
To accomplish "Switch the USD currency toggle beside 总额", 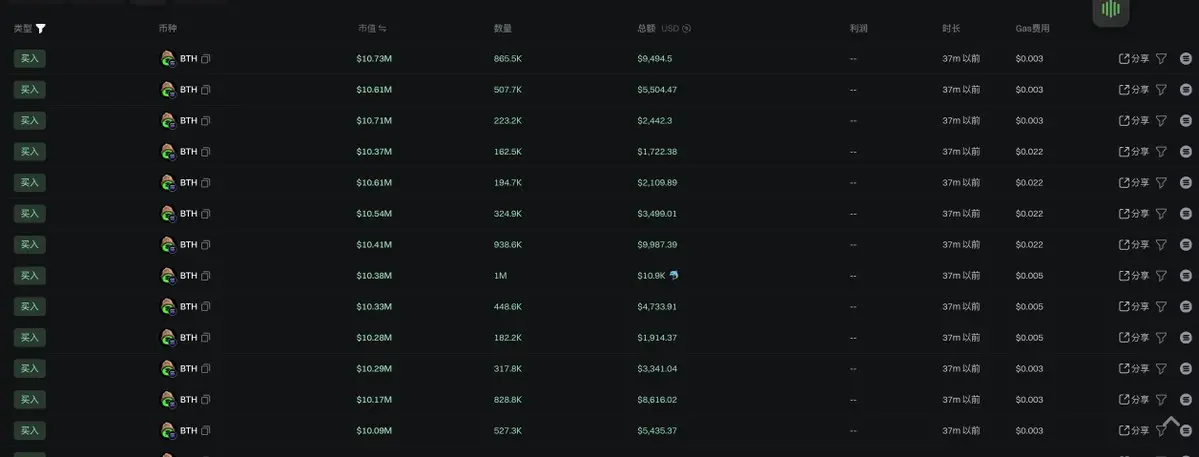I will tap(686, 28).
